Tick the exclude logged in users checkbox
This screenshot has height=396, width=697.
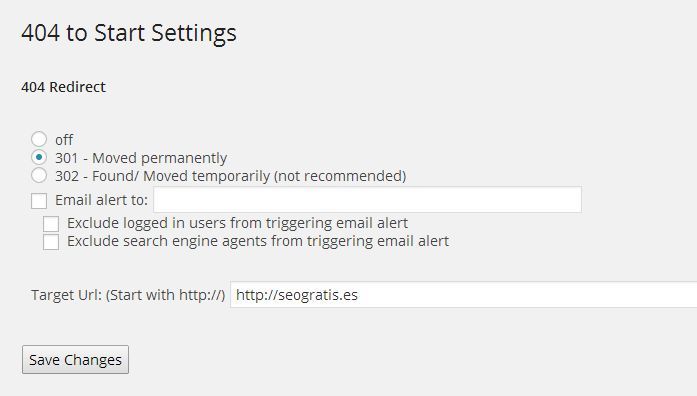point(51,224)
